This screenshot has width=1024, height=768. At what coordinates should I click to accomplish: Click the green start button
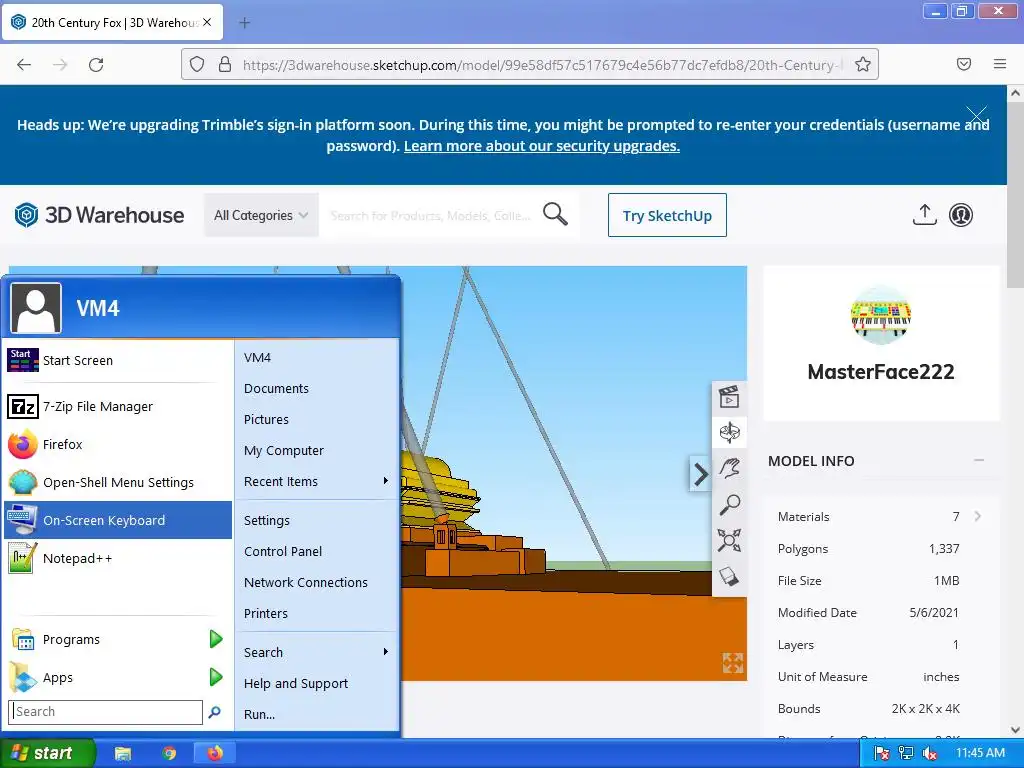tap(47, 753)
